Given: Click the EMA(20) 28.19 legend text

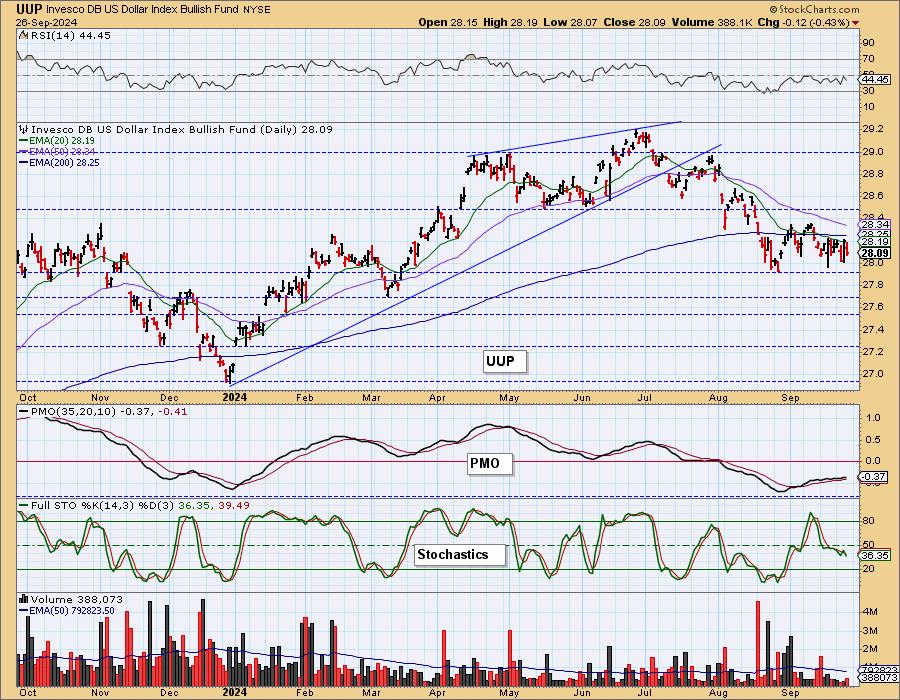Looking at the screenshot, I should tap(63, 141).
